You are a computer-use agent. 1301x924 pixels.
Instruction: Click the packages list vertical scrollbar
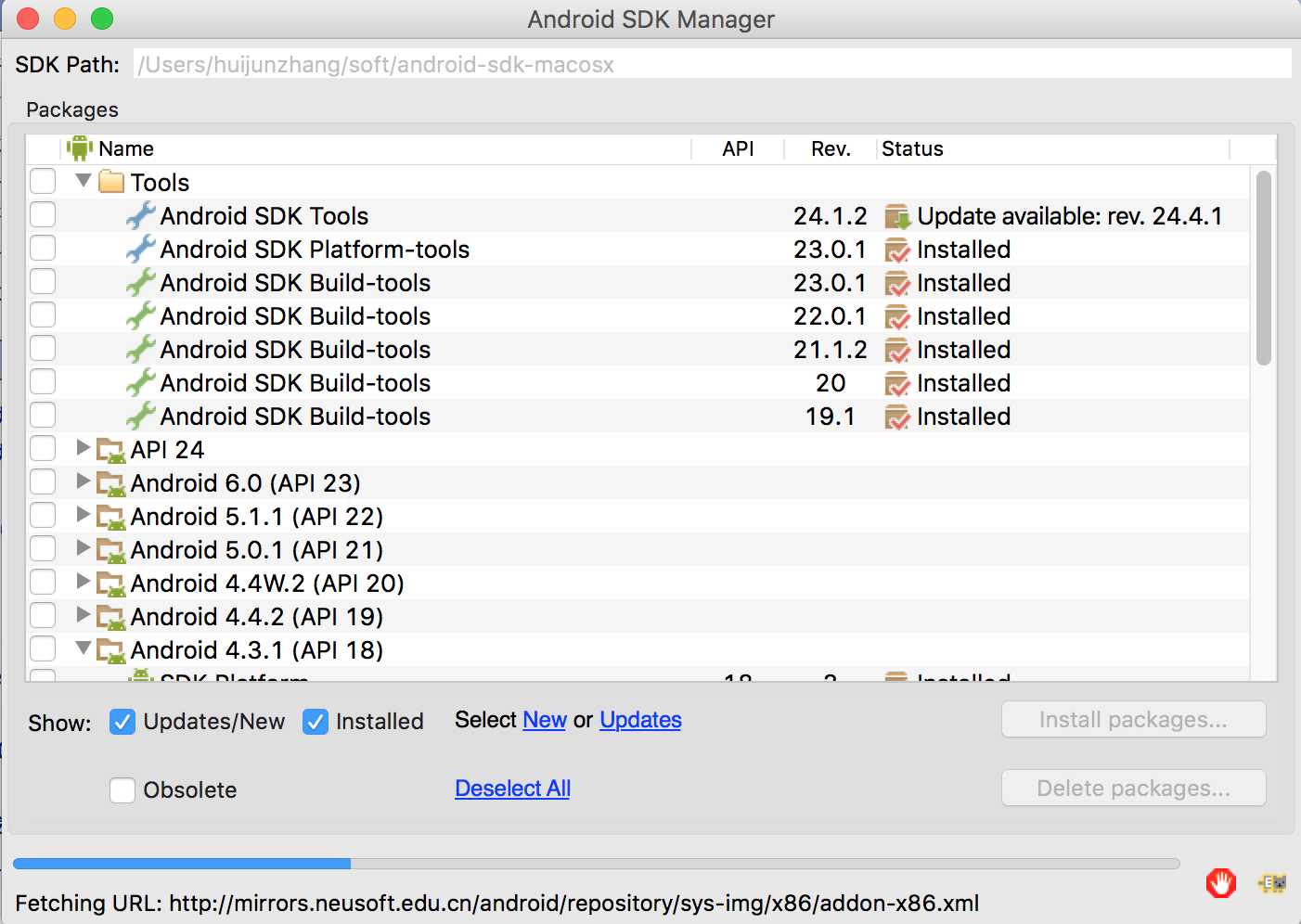[1263, 268]
